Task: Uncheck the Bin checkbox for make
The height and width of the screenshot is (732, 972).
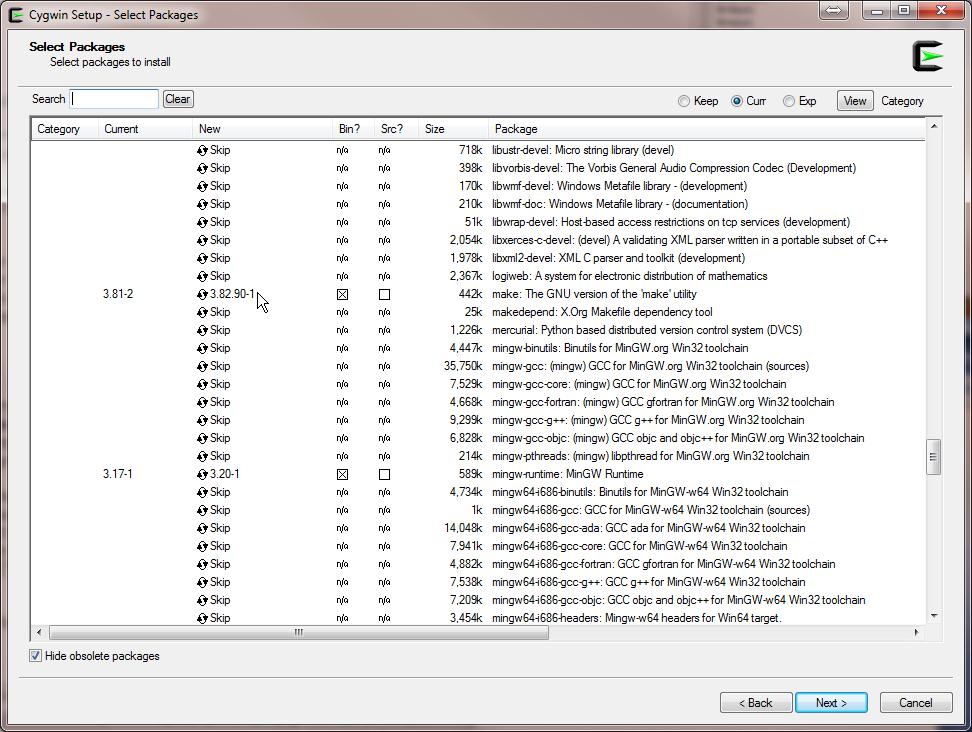Action: (x=342, y=294)
